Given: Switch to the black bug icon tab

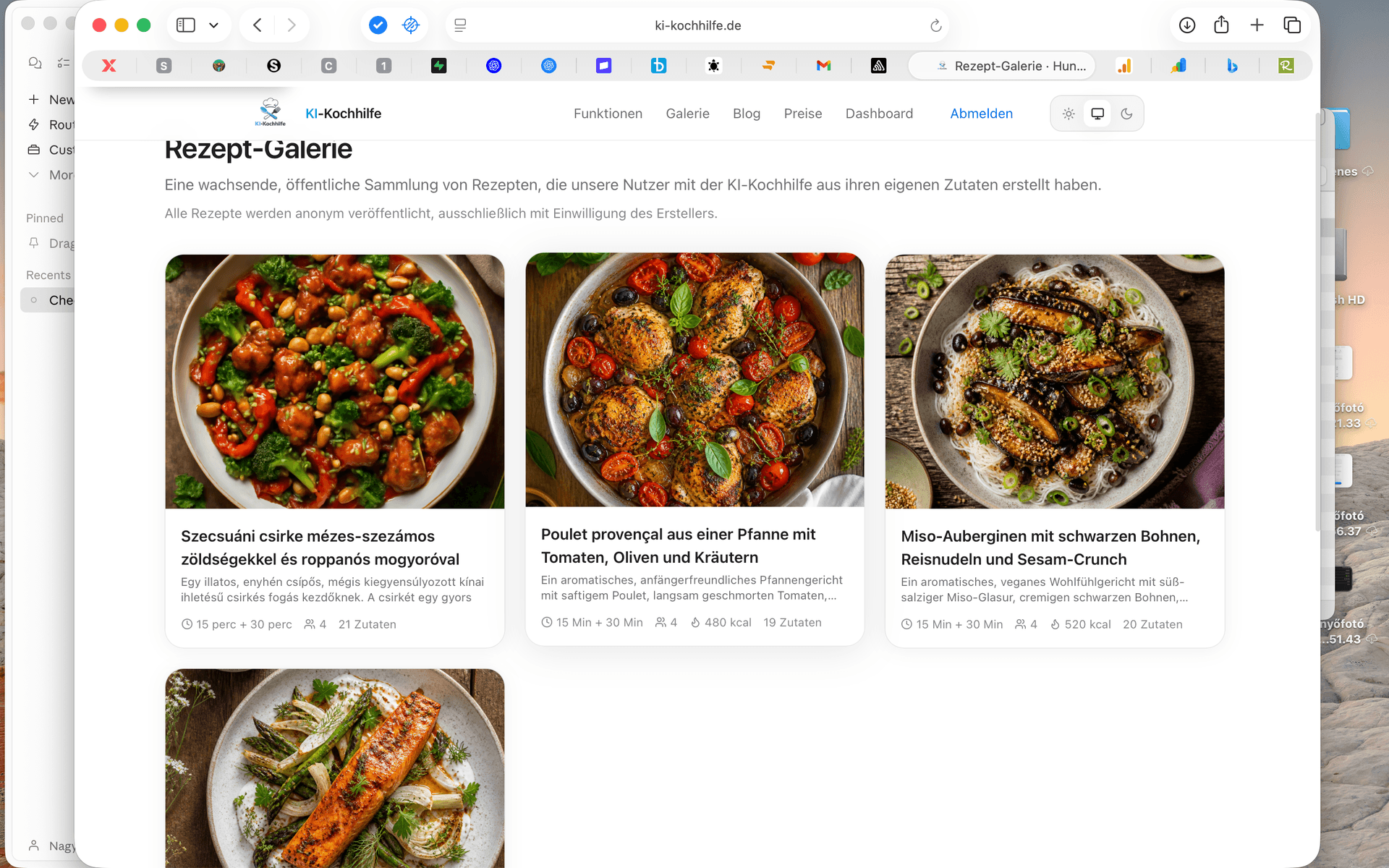Looking at the screenshot, I should pos(714,66).
